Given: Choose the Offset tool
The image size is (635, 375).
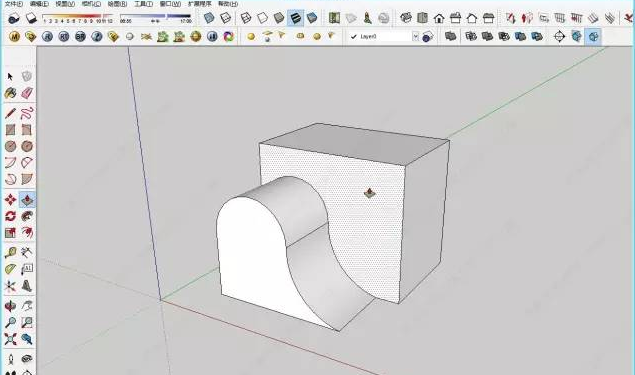Looking at the screenshot, I should pos(27,232).
